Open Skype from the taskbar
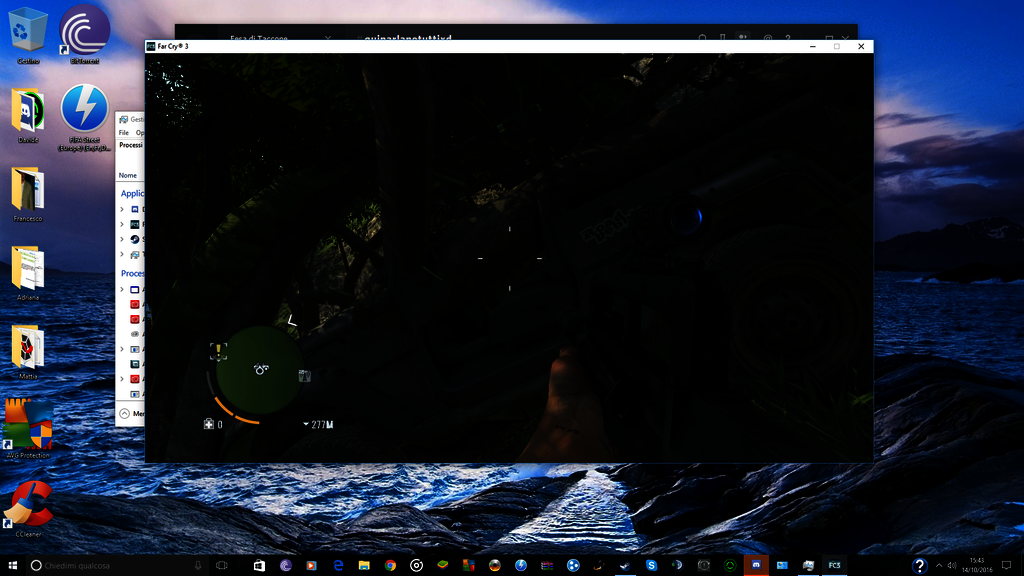Screen dimensions: 1024x576 [x=651, y=566]
